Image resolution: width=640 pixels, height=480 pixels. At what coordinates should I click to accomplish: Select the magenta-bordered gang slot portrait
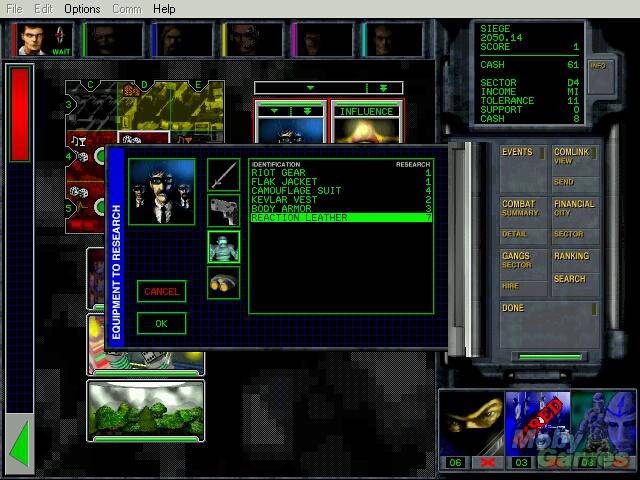(323, 40)
